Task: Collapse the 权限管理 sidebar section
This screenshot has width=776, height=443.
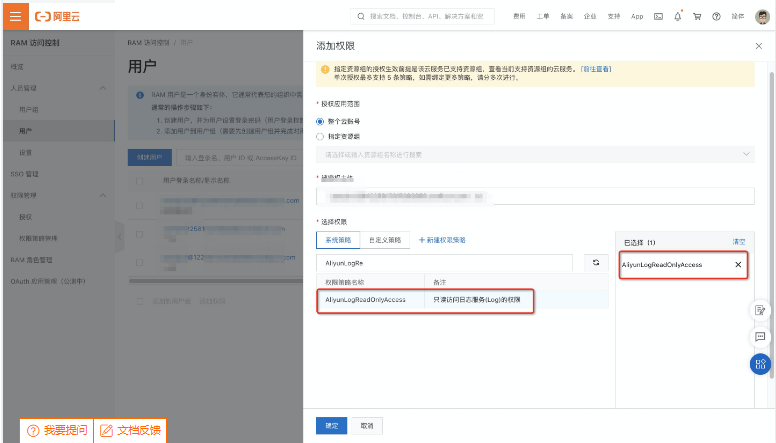Action: (103, 196)
